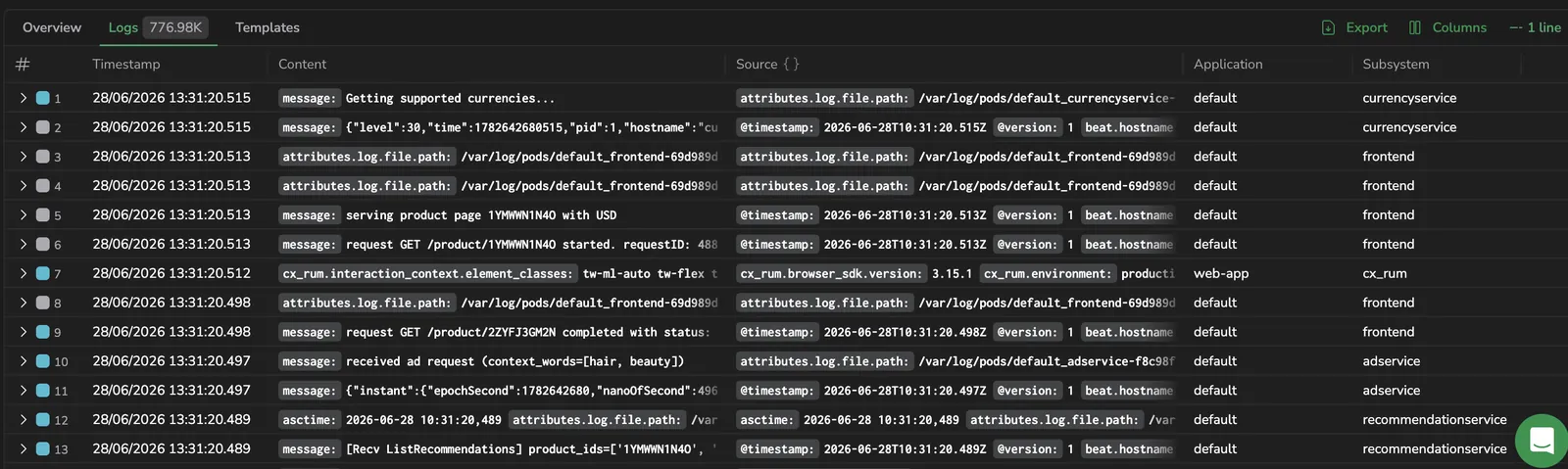Image resolution: width=1568 pixels, height=469 pixels.
Task: Change the 1 line display setting
Action: coord(1536,27)
